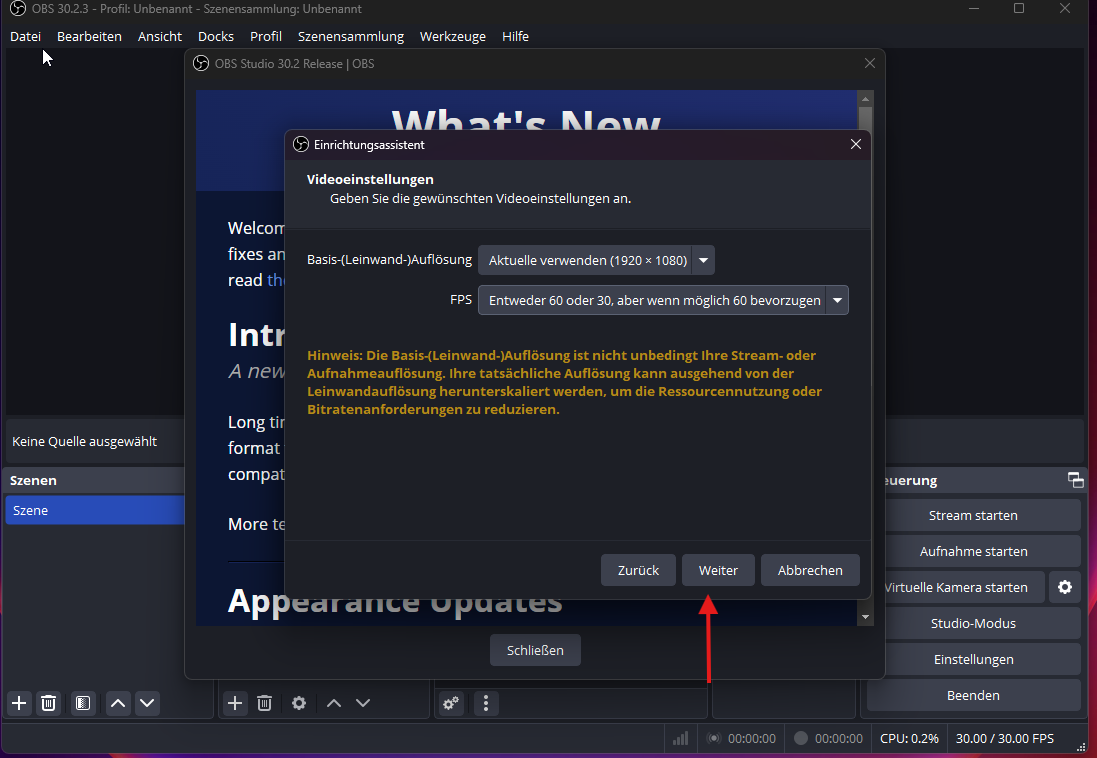Viewport: 1097px width, 758px height.
Task: Add a new scene with the Szenen plus icon
Action: (x=20, y=703)
